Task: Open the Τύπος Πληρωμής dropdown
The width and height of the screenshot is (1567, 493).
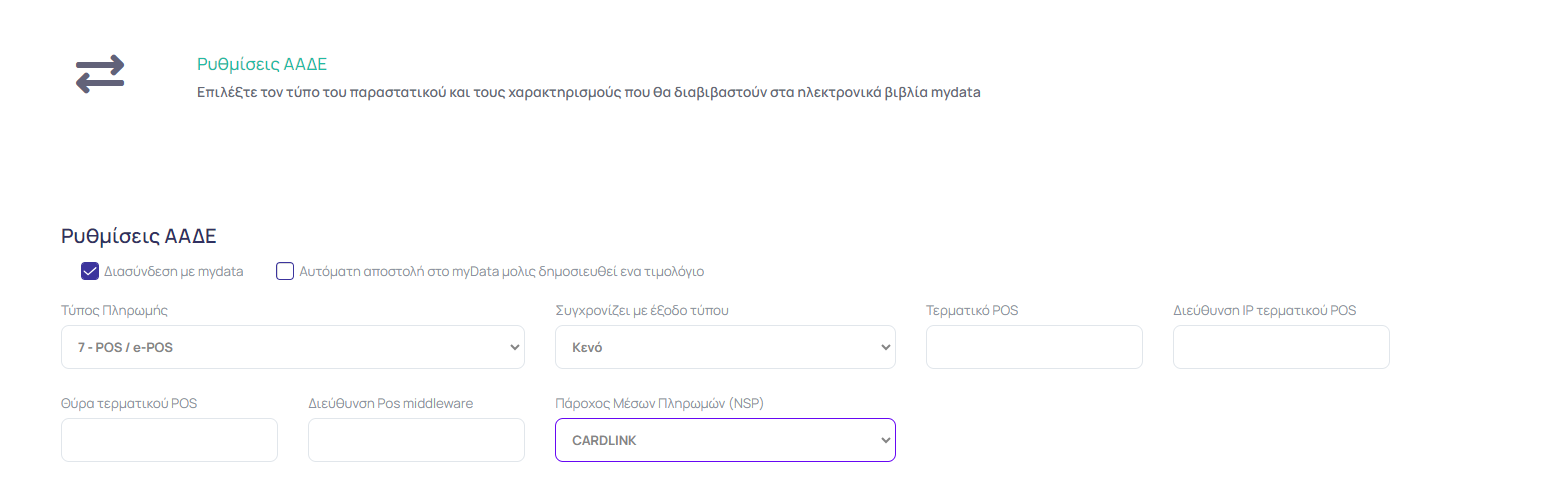Action: point(293,347)
